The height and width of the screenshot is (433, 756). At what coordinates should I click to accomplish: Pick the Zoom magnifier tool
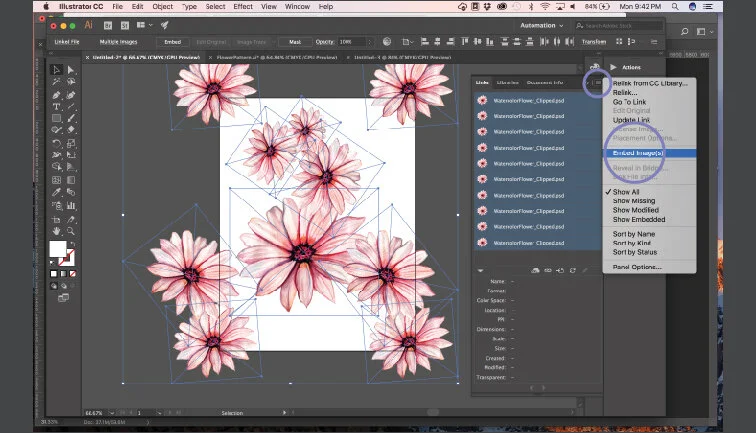pos(68,231)
